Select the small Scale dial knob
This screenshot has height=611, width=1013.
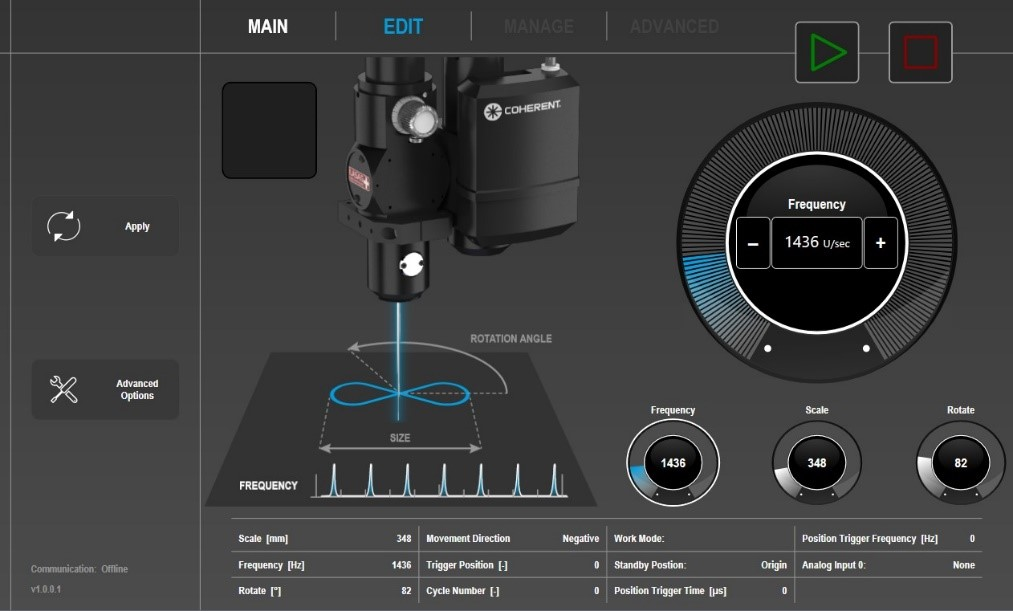pos(816,463)
